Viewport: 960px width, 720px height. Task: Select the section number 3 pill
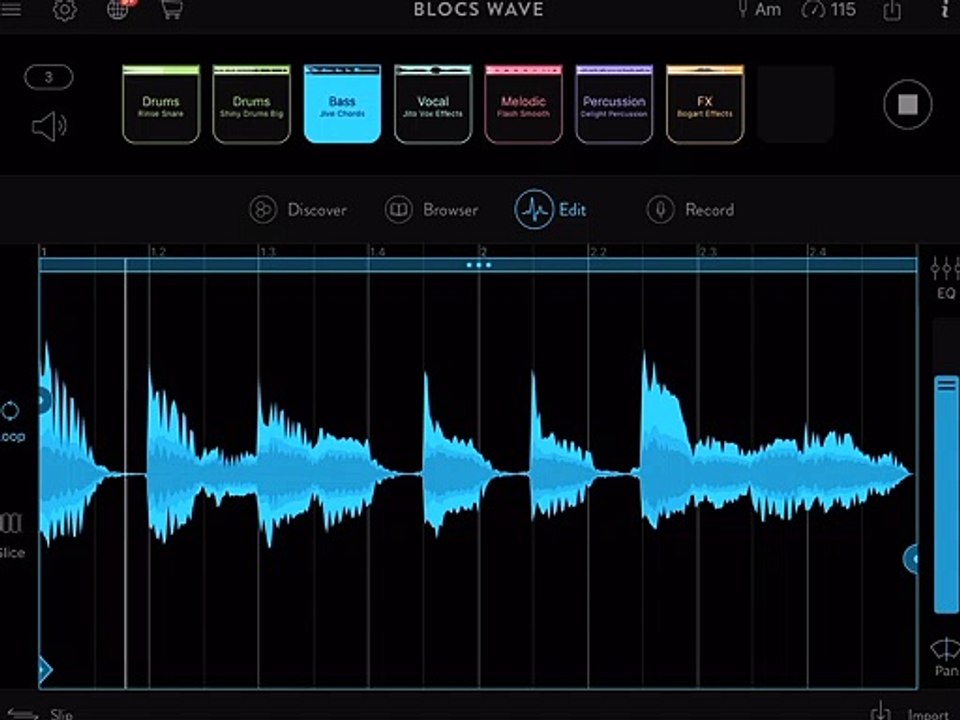click(48, 77)
